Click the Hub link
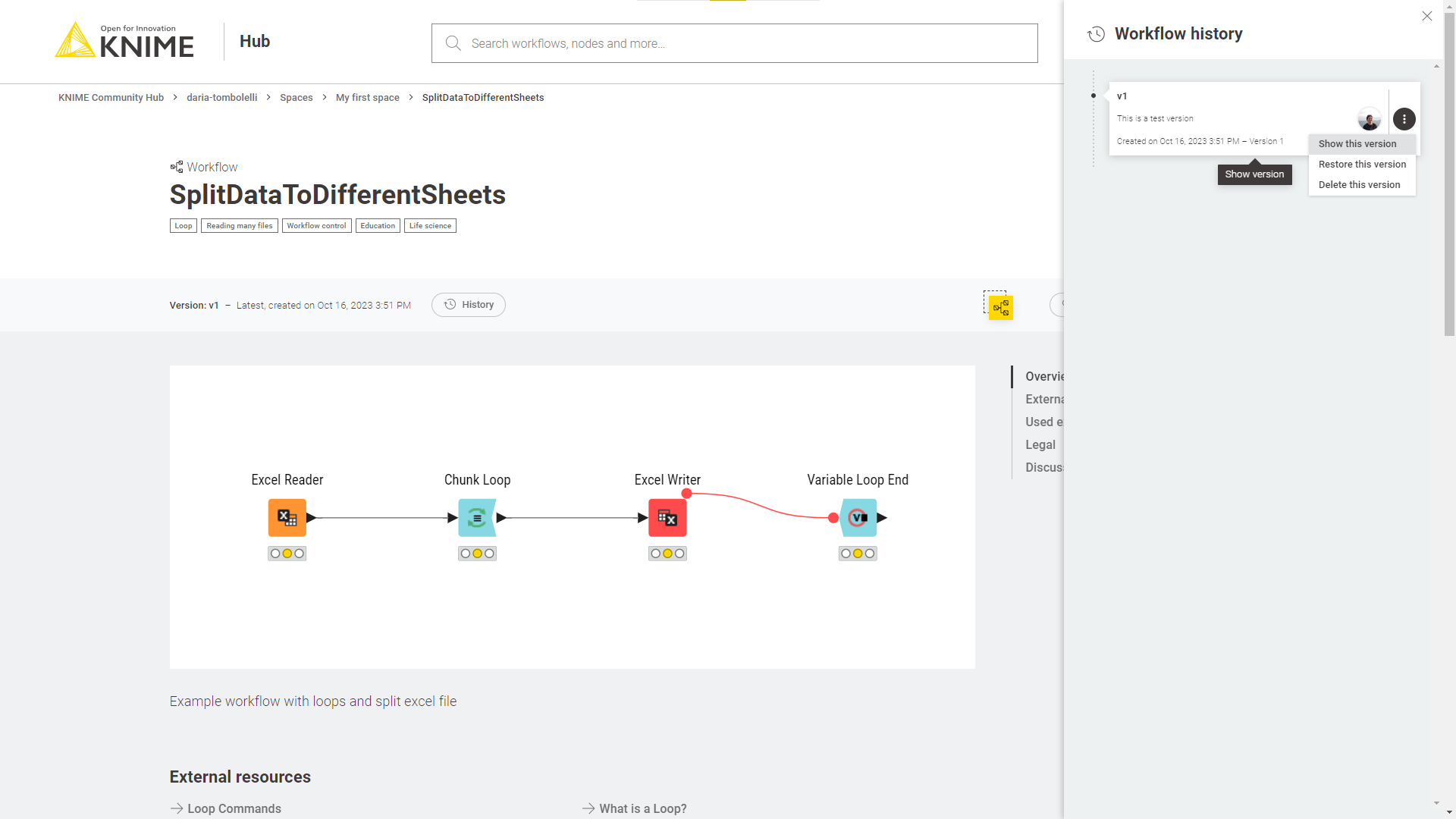This screenshot has width=1456, height=819. tap(255, 42)
